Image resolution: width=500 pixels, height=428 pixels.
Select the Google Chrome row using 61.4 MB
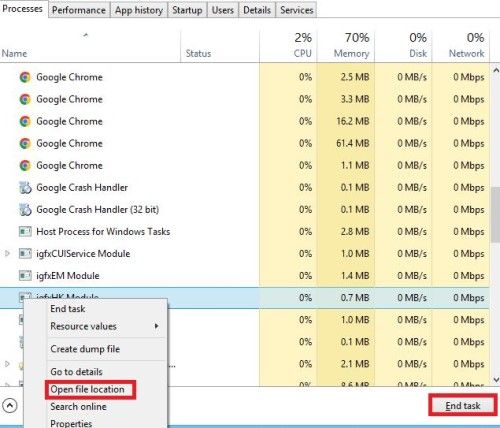click(245, 143)
